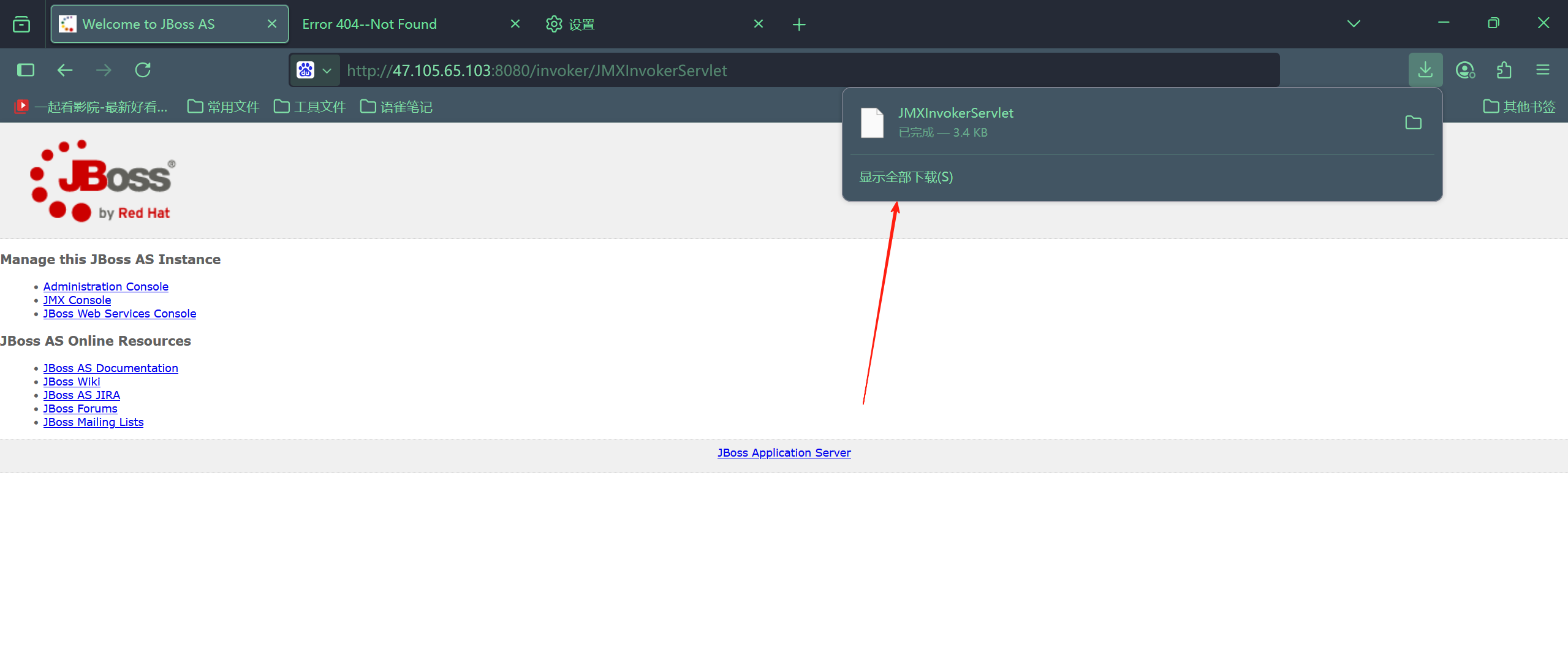Click the Baidu search engine icon
The width and height of the screenshot is (1568, 646).
point(305,70)
